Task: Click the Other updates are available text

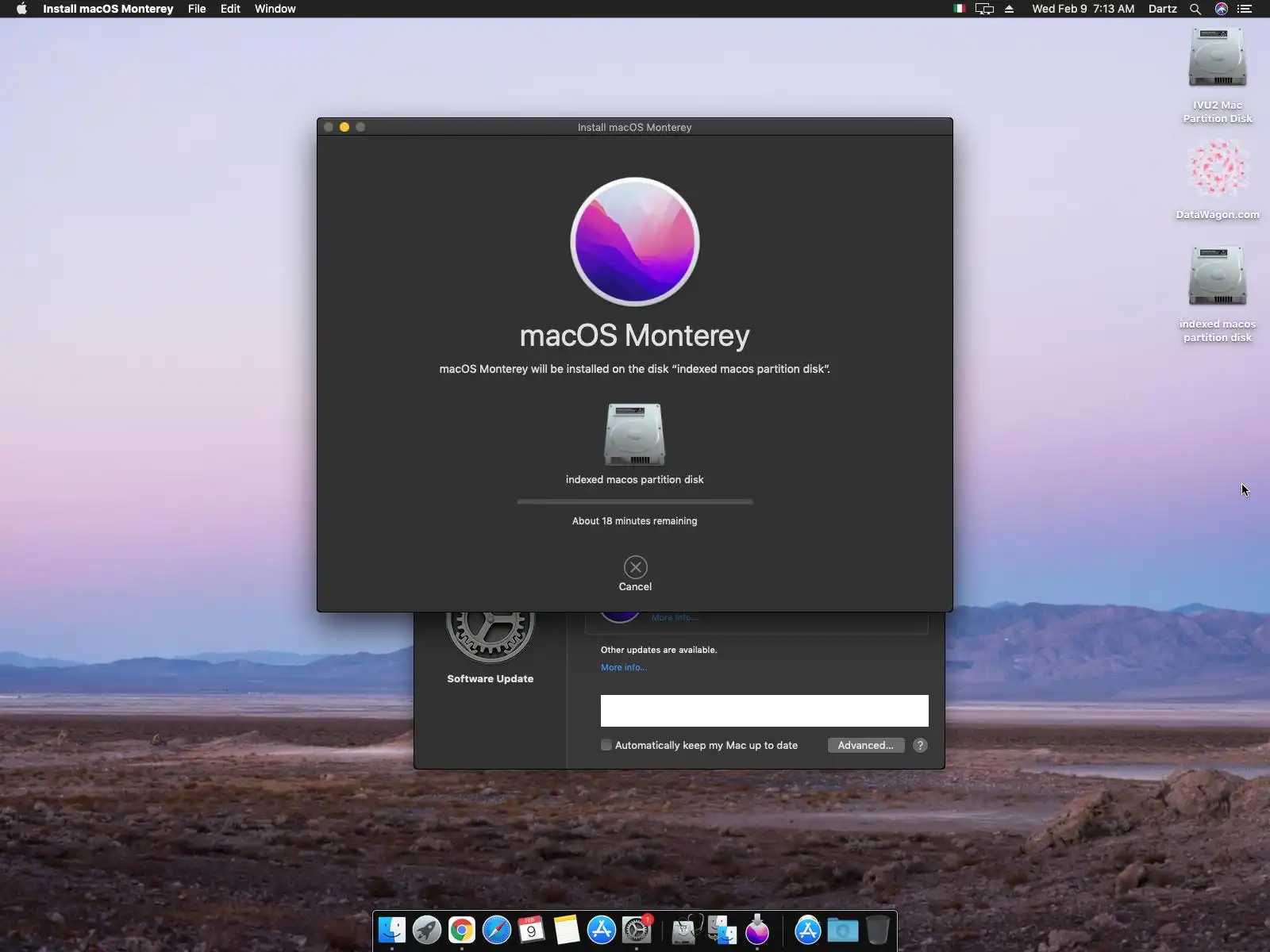Action: (x=659, y=650)
